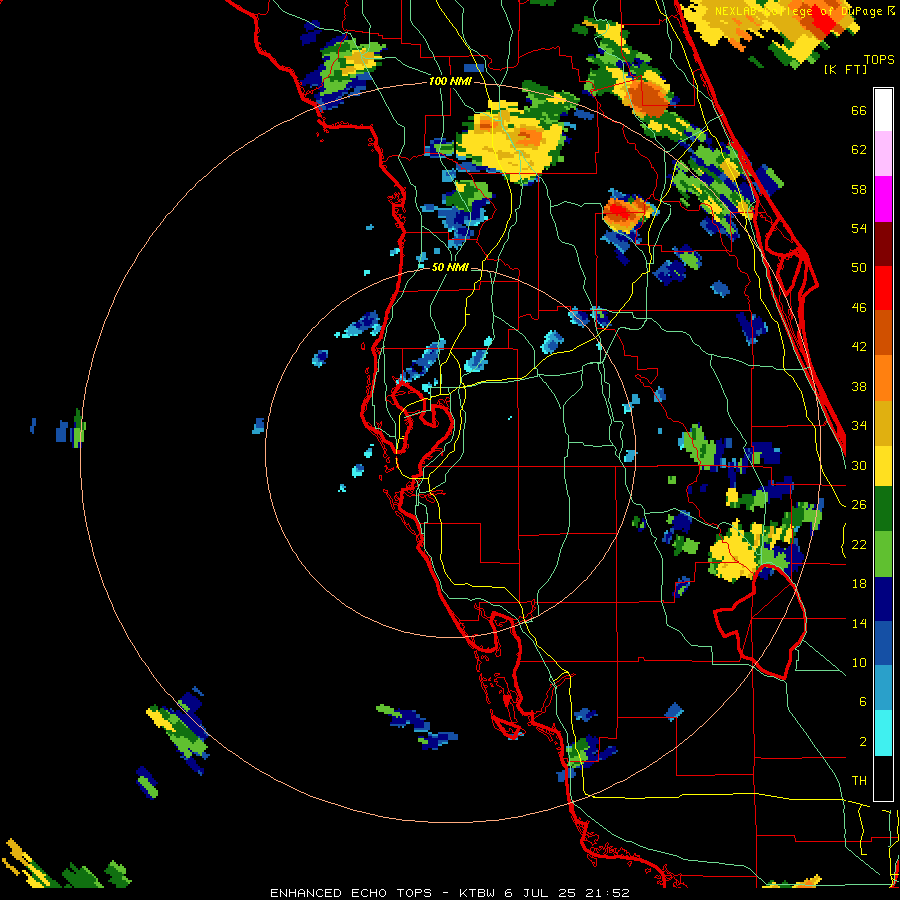The height and width of the screenshot is (900, 900).
Task: Click the legend value 42
Action: (x=859, y=347)
